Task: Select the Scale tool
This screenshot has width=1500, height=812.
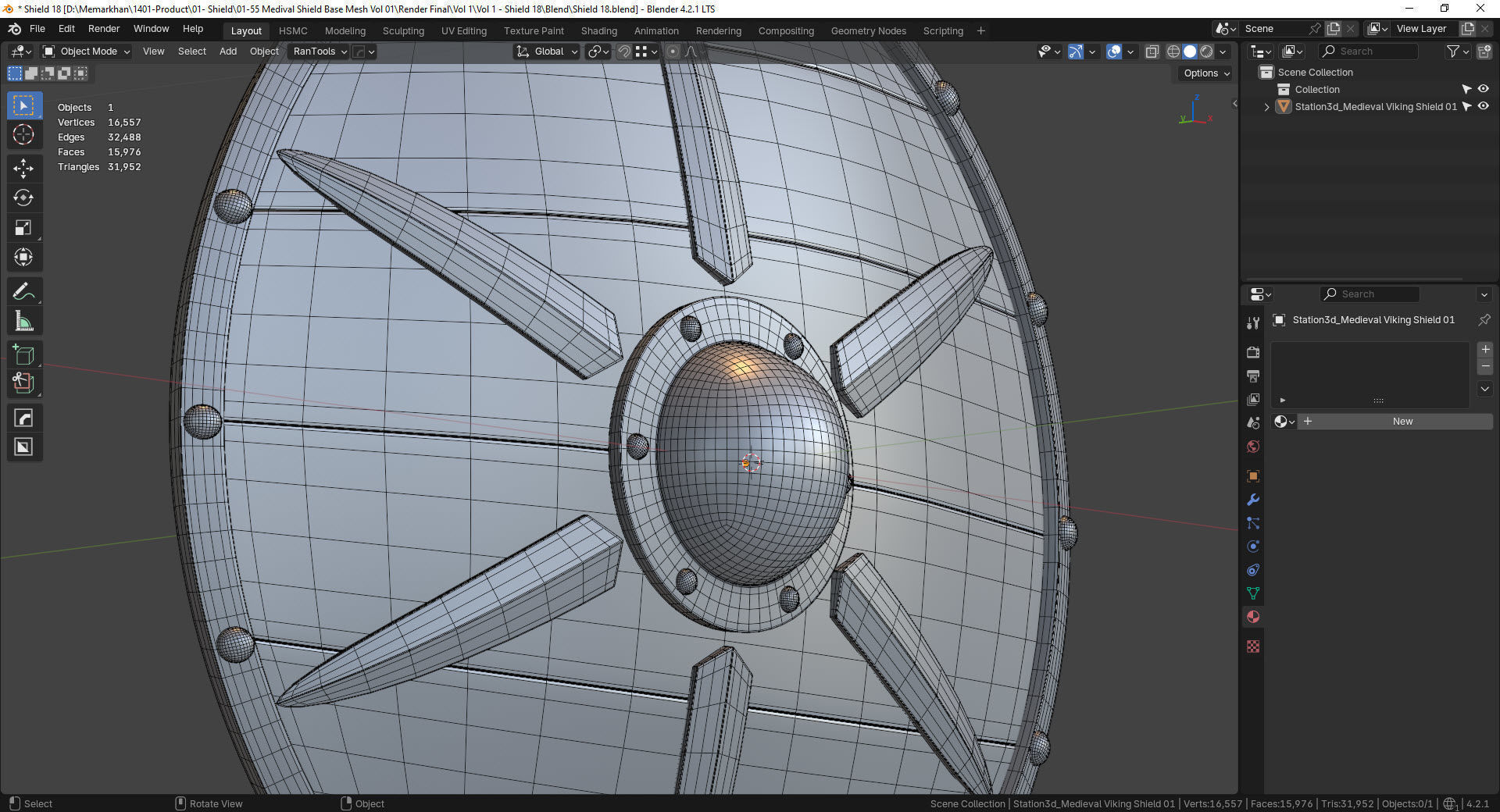Action: (x=23, y=227)
